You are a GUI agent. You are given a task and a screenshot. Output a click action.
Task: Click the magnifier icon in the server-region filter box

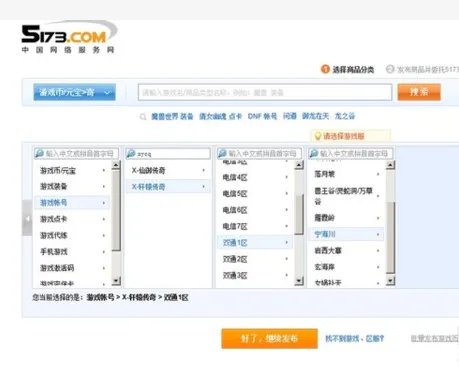coord(222,153)
